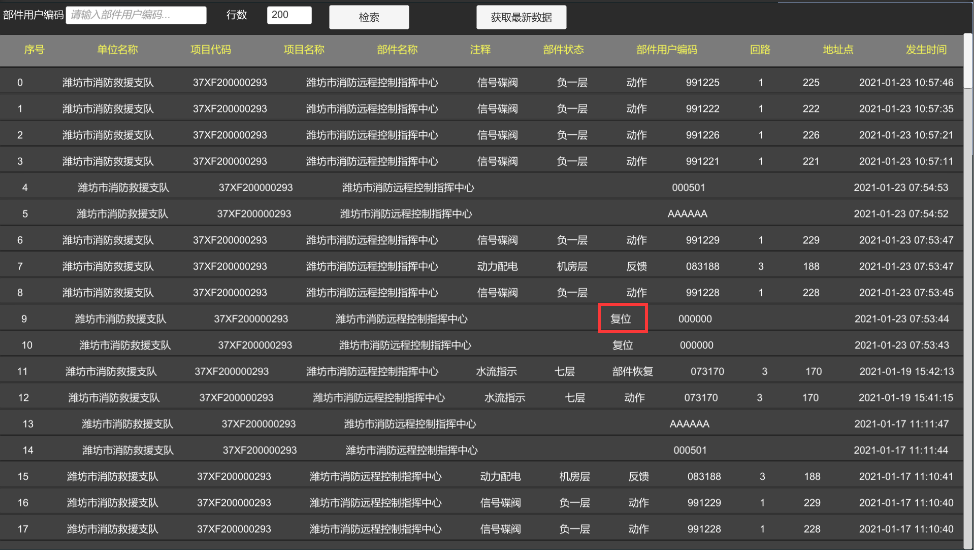Click AAAAAA code in row 13
The image size is (974, 550).
[x=690, y=424]
